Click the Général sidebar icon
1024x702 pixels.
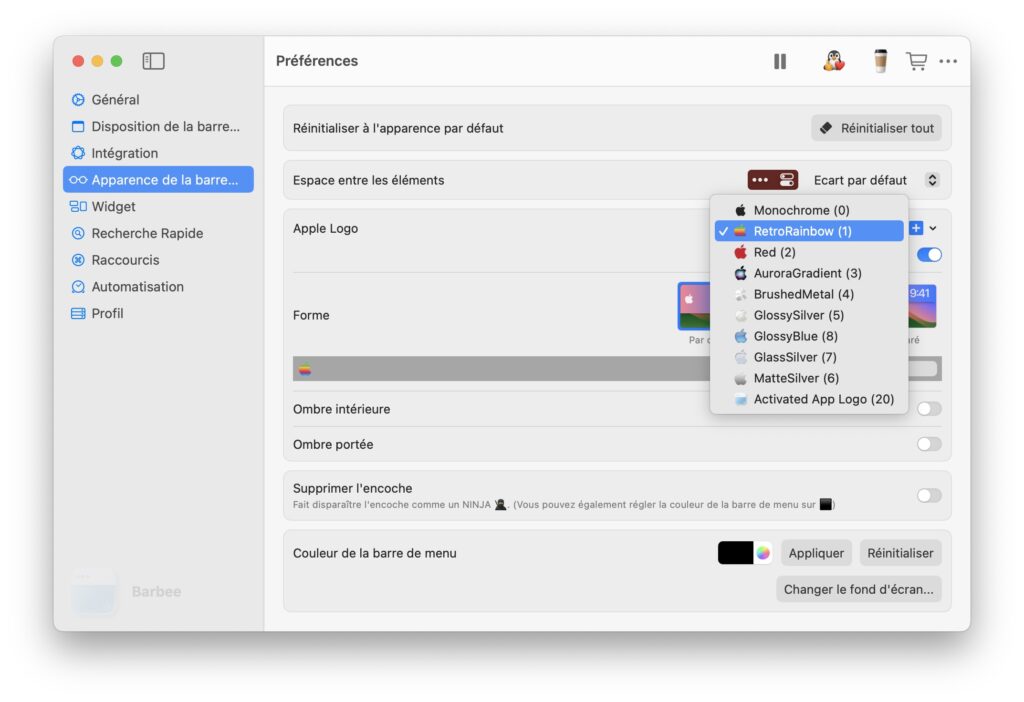pos(78,99)
